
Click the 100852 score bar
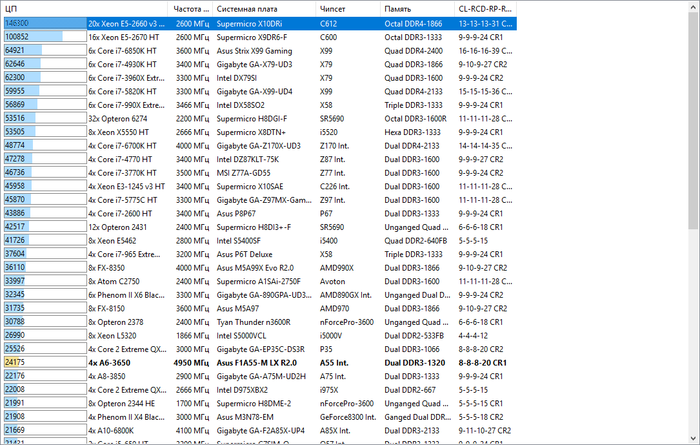pos(45,37)
